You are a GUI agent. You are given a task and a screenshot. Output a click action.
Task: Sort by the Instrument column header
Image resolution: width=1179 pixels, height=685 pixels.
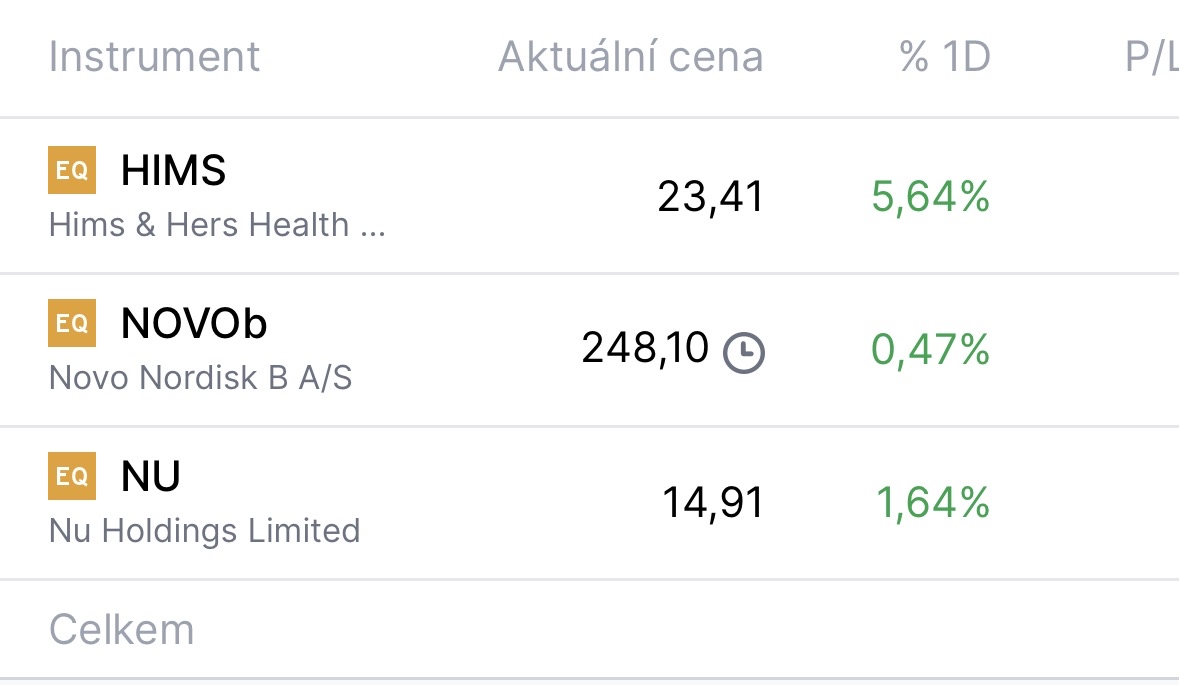click(154, 57)
